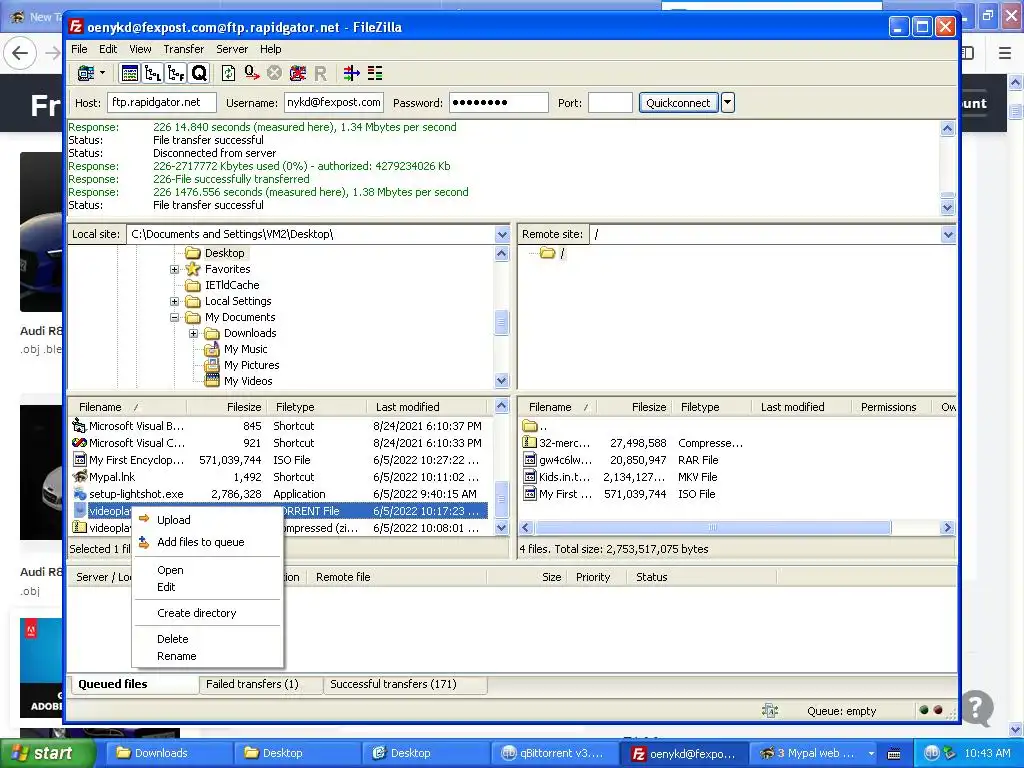Open the View menu
This screenshot has height=768, width=1024.
[140, 49]
